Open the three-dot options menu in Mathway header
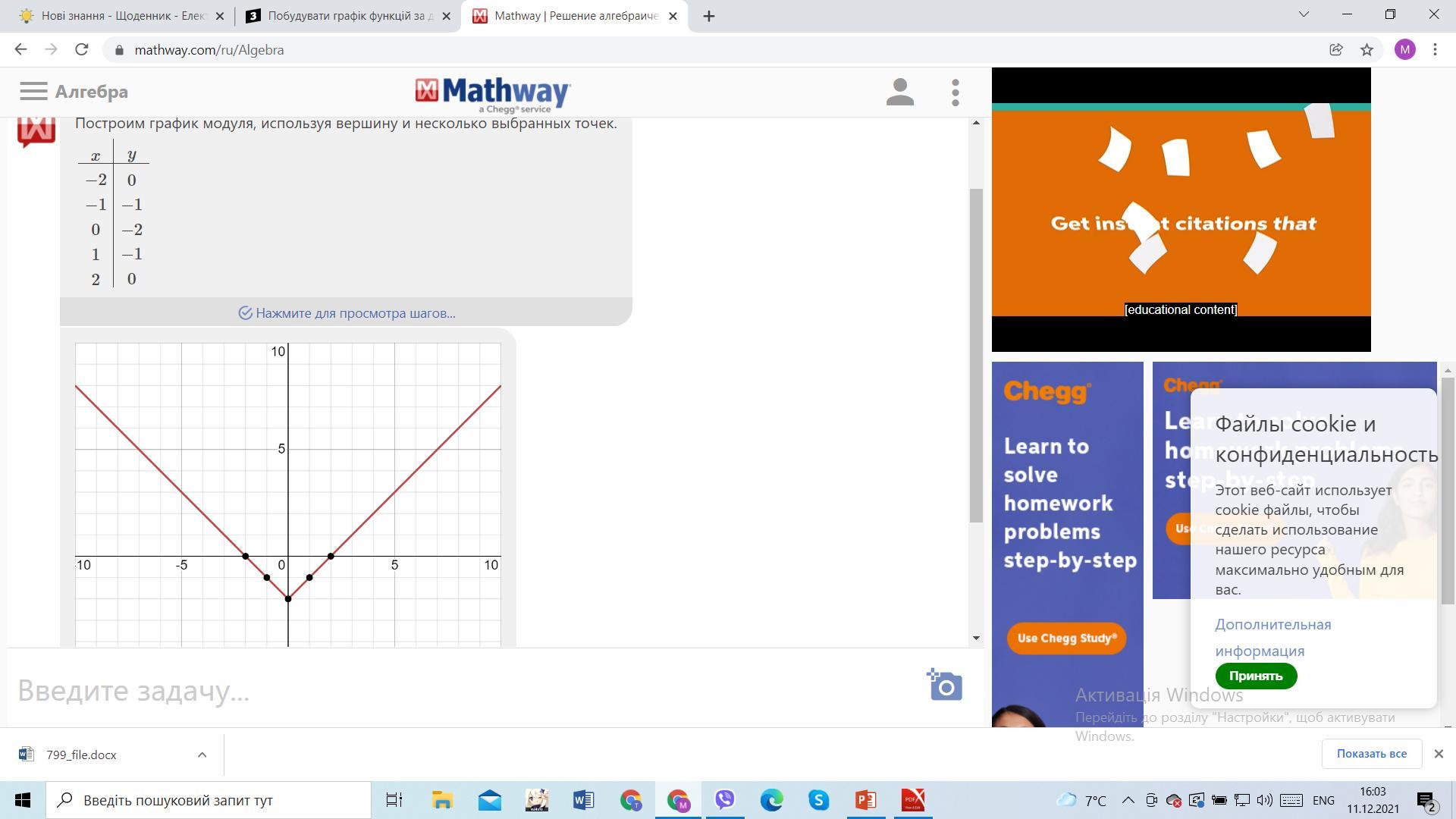 point(955,93)
